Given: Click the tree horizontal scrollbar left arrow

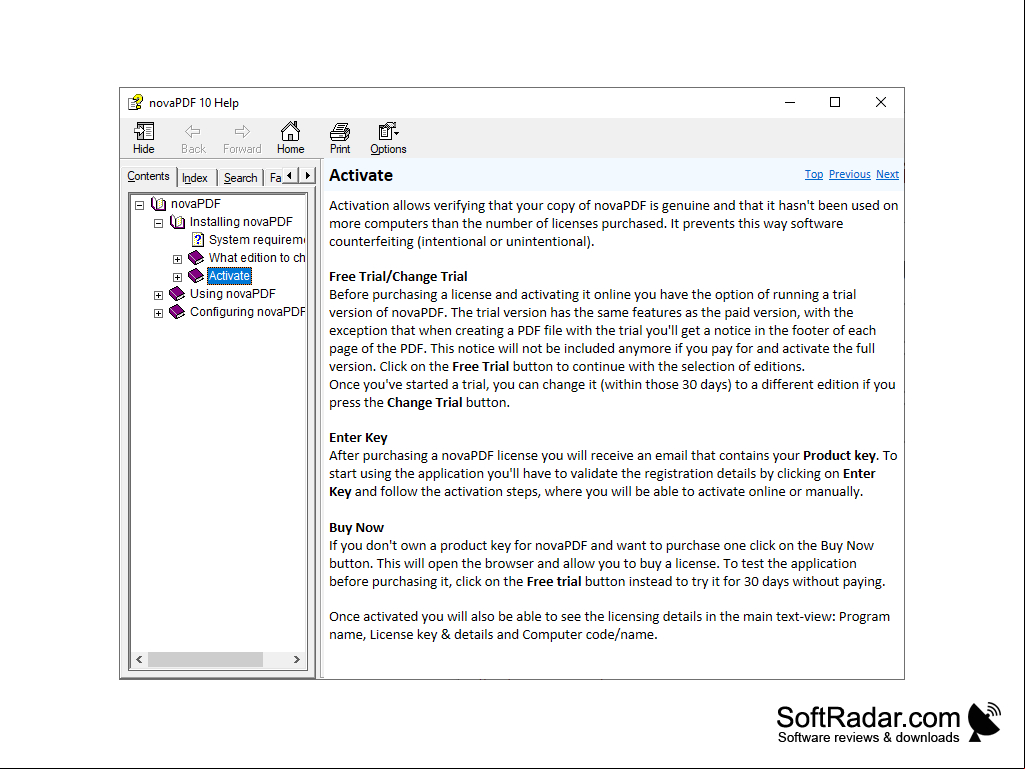Looking at the screenshot, I should 139,659.
